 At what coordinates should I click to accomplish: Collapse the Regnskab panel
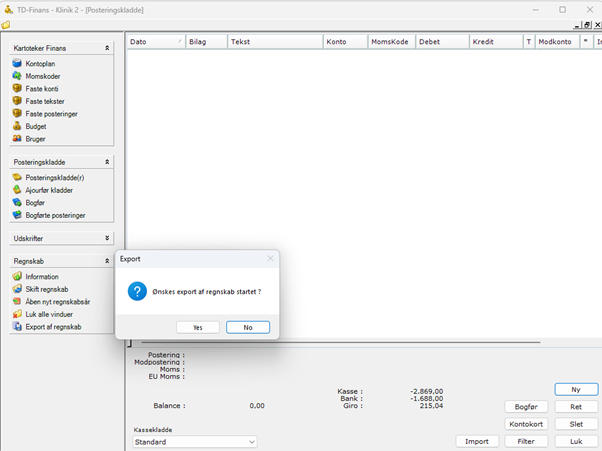coord(107,261)
